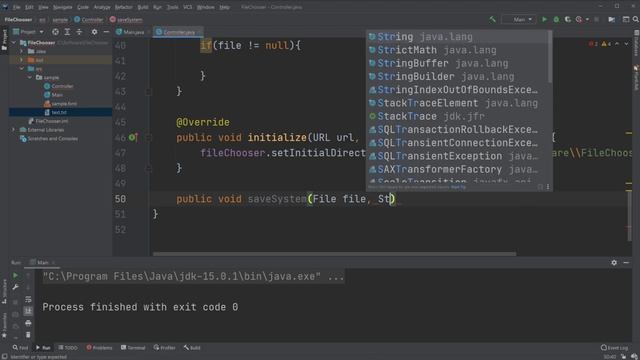The width and height of the screenshot is (640, 360).
Task: Open Controller class in project tree
Action: [x=62, y=86]
